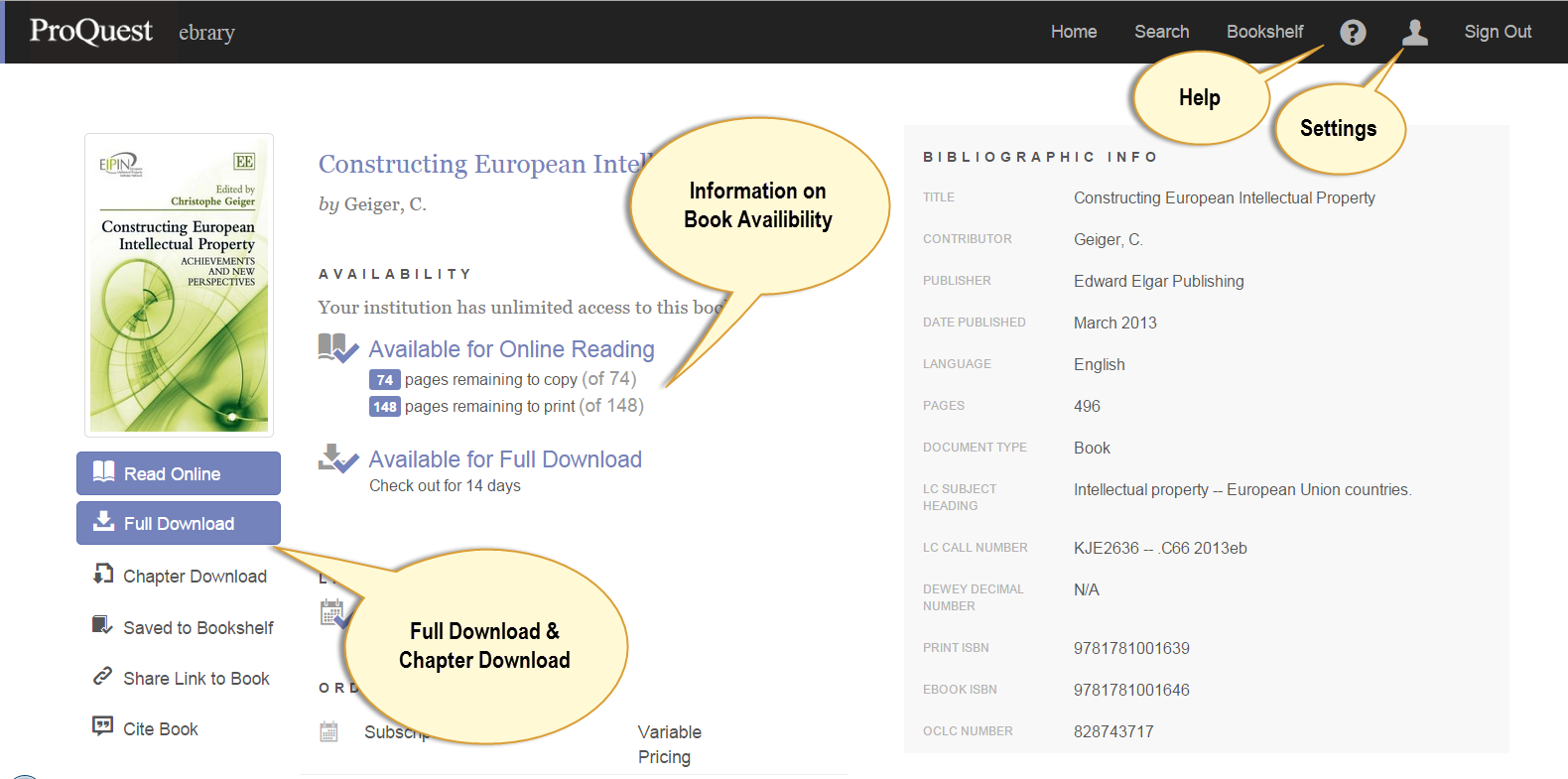Viewport: 1568px width, 779px height.
Task: Click the open-book icon beside Available for Online Reading
Action: (x=338, y=348)
